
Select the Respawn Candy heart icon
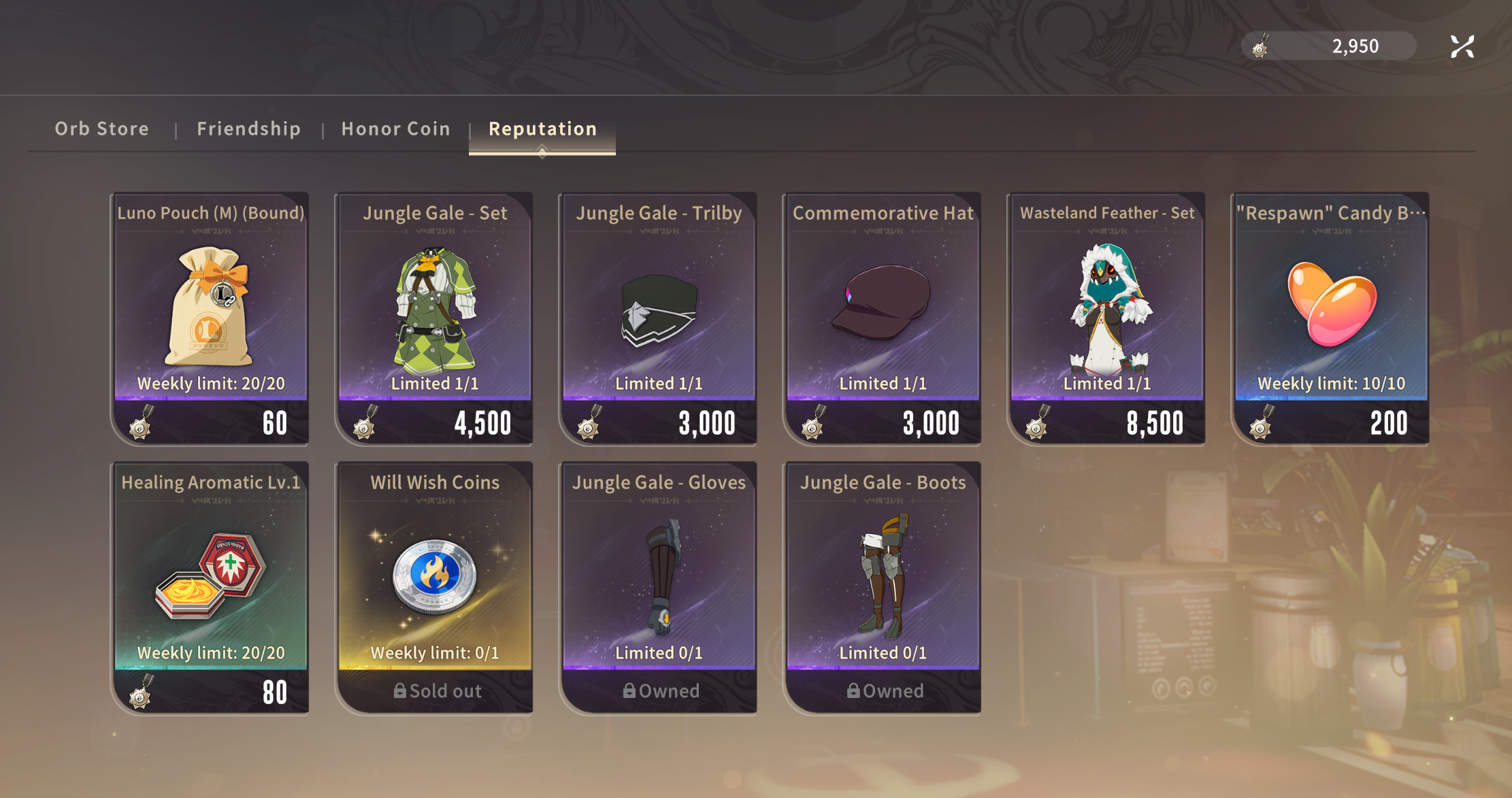1331,304
